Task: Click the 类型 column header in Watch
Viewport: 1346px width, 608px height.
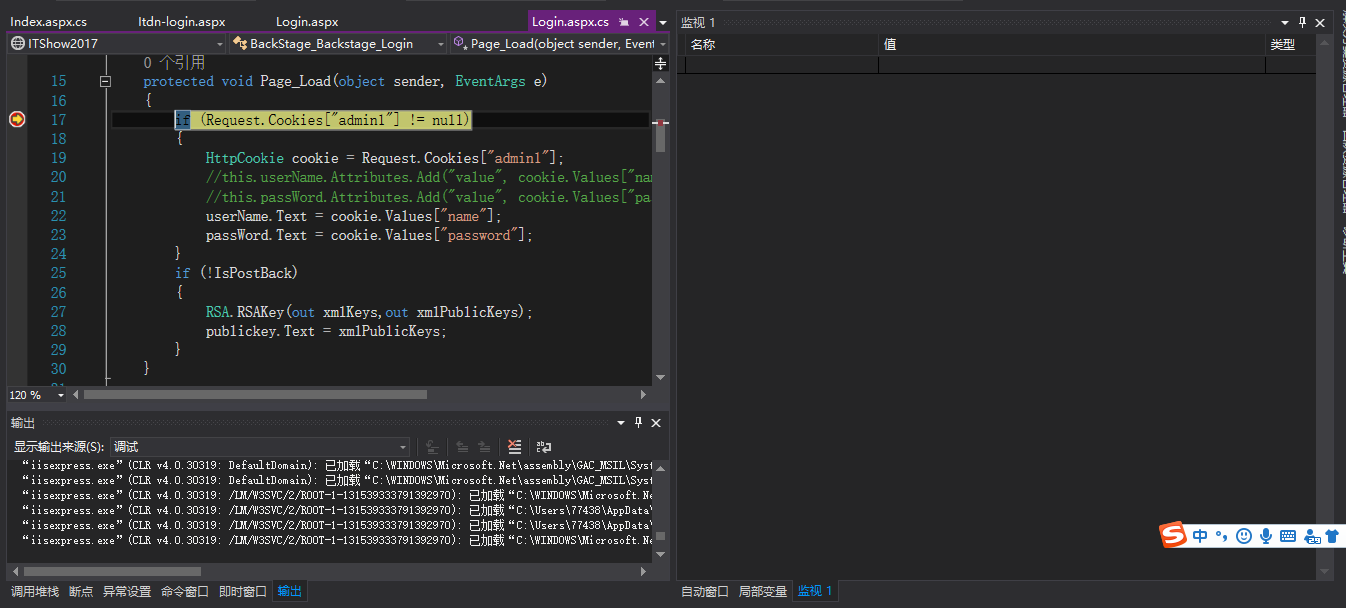Action: [1290, 44]
